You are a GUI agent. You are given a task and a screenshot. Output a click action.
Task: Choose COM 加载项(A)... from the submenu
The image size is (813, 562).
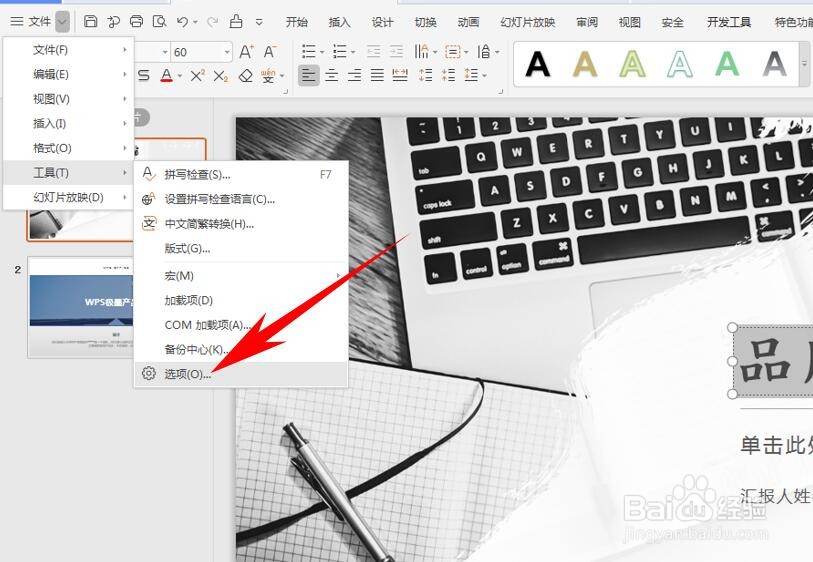241,325
